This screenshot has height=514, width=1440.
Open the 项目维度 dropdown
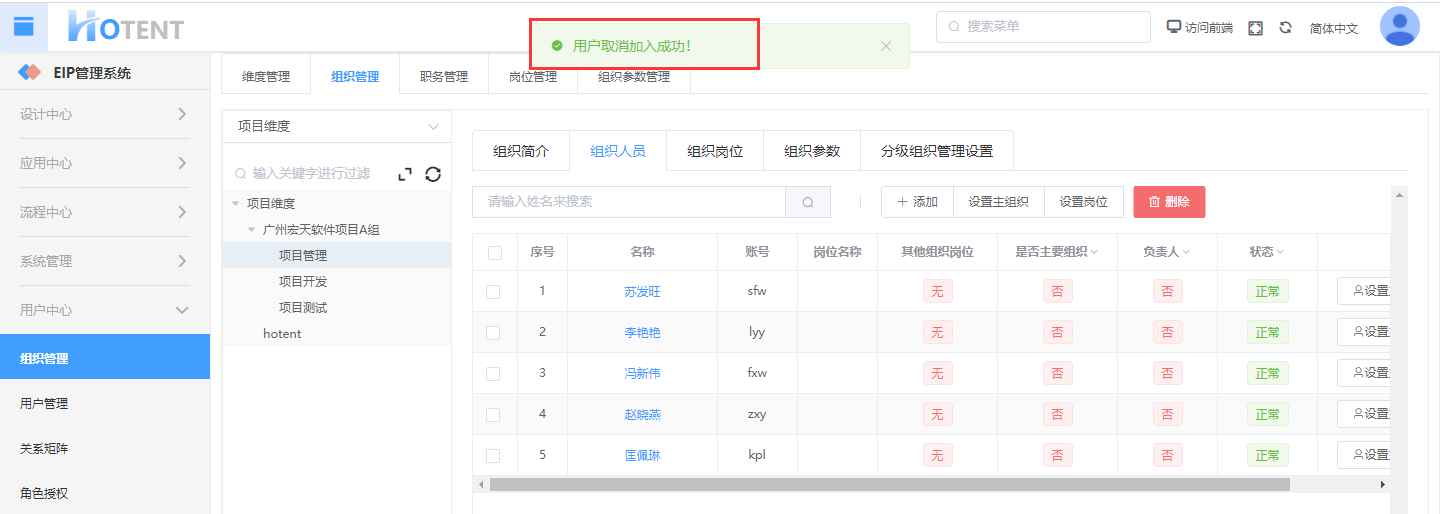coord(337,126)
